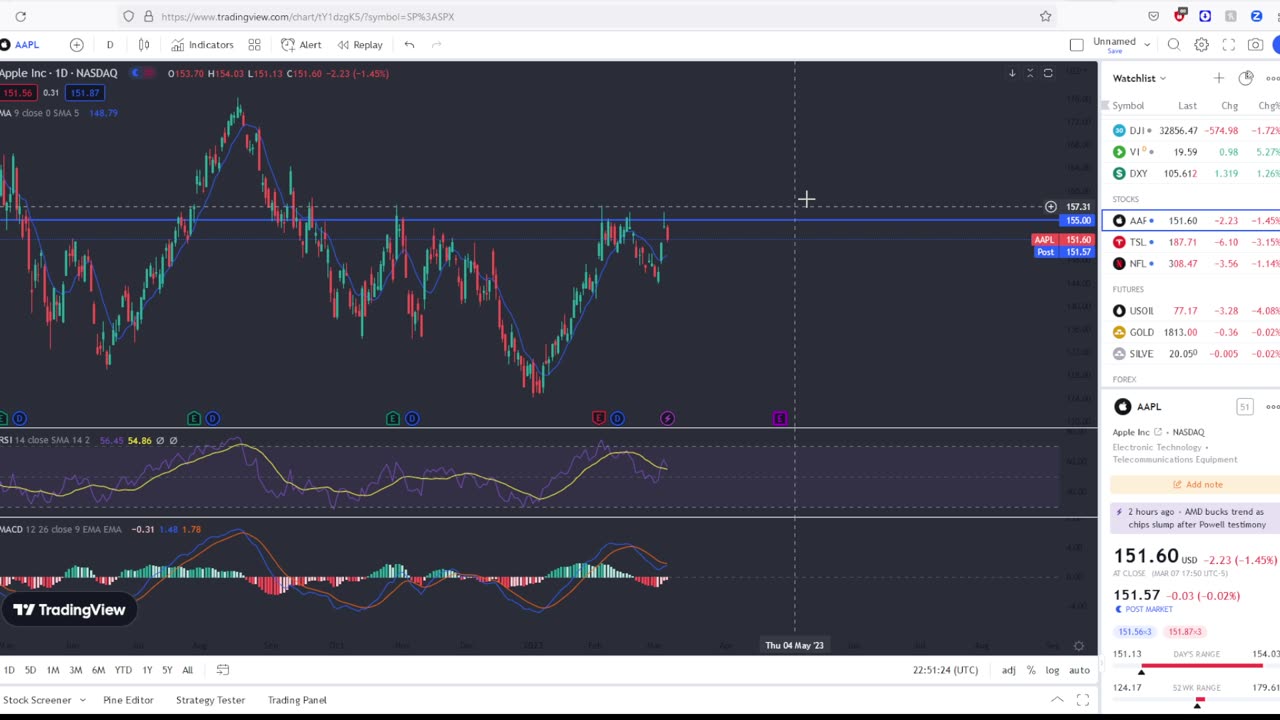Open the Pine Editor tab
Viewport: 1280px width, 720px height.
128,700
